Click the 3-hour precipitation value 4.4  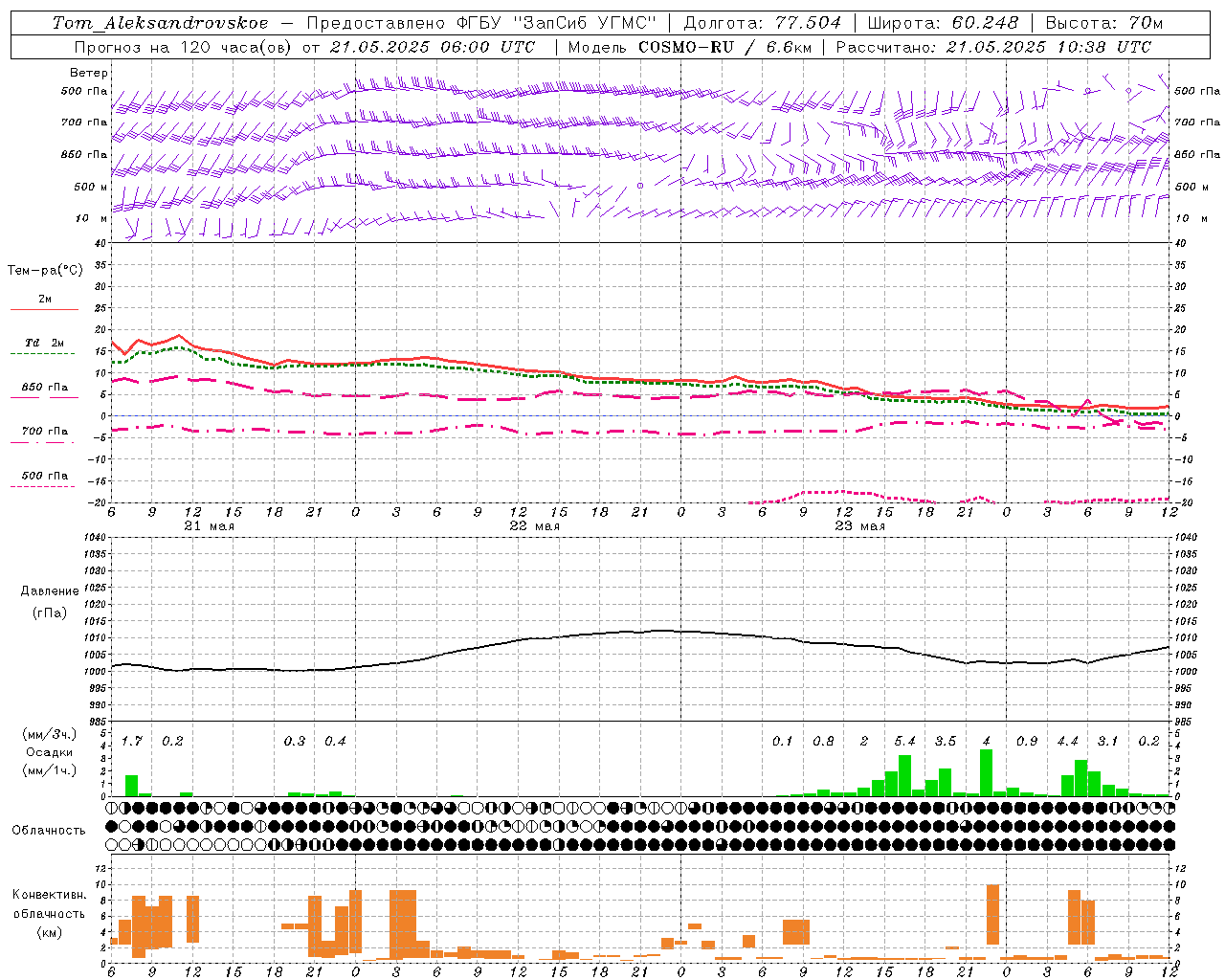click(1067, 742)
